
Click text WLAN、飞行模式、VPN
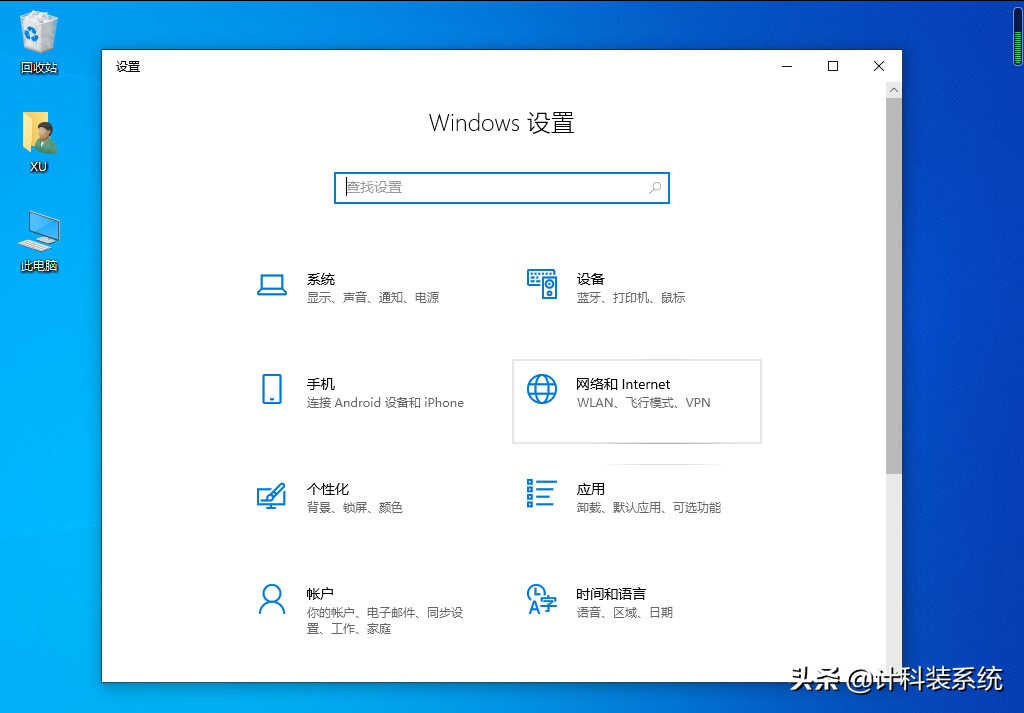coord(643,403)
